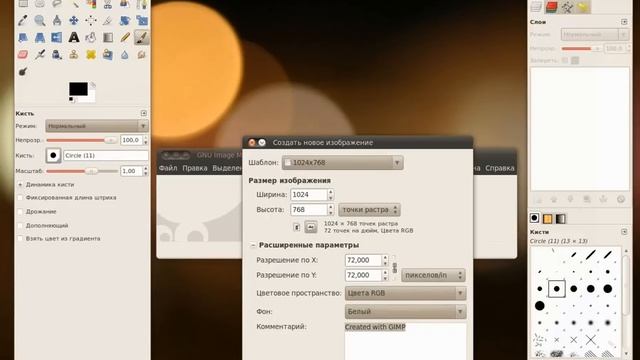Viewport: 640px width, 360px height.
Task: Toggle the resolution chain link
Action: [x=394, y=268]
